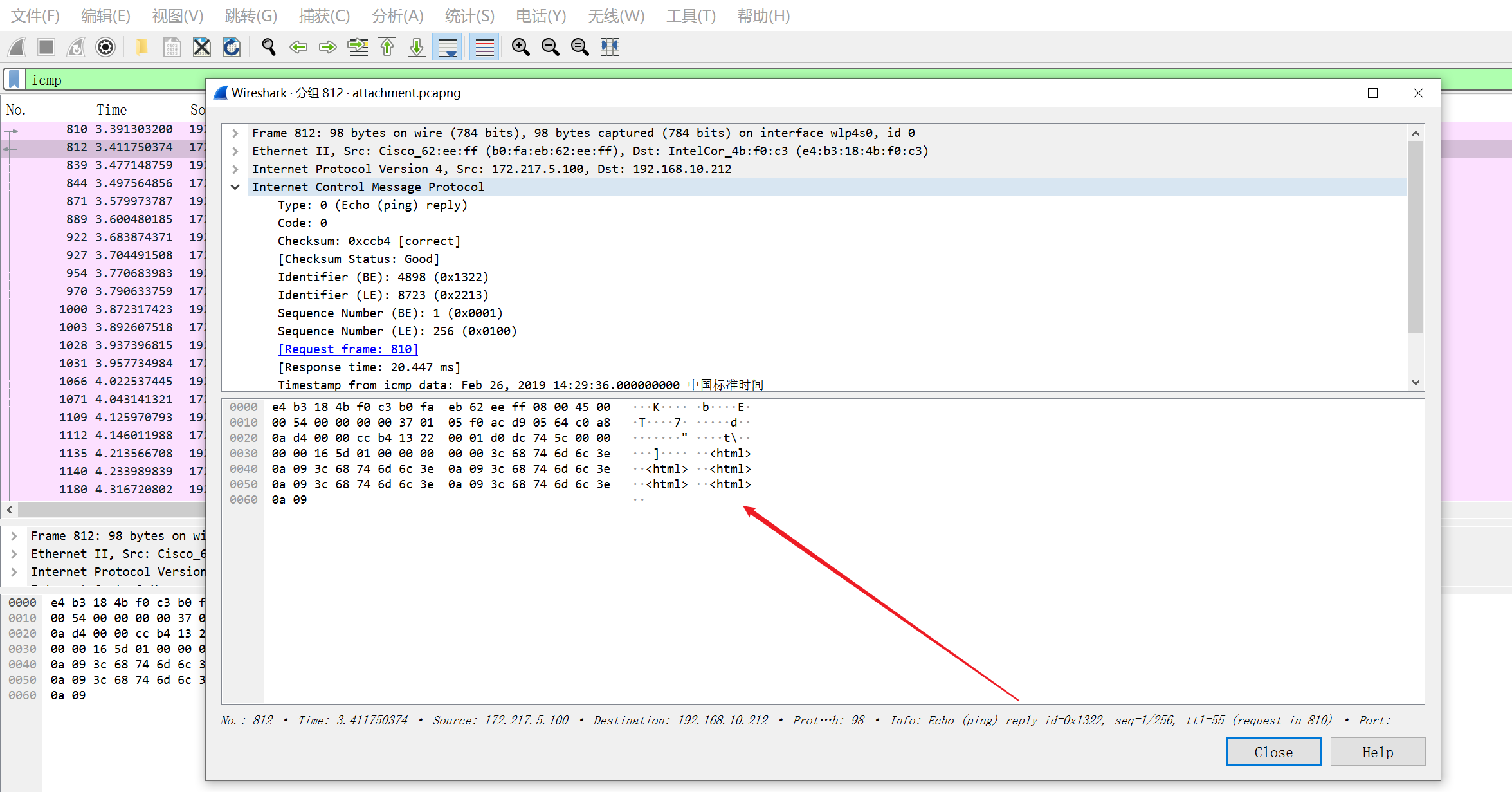
Task: Collapse Internet Control Message Protocol section
Action: (235, 187)
